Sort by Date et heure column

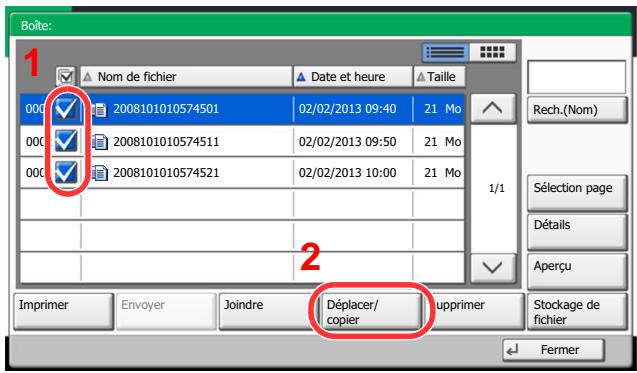click(x=353, y=77)
